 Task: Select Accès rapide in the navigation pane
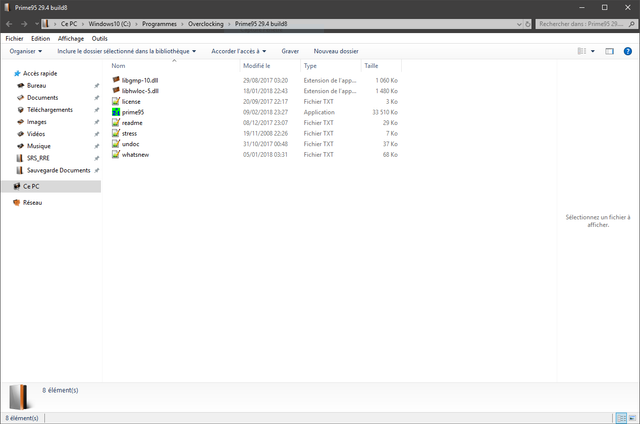[x=40, y=73]
